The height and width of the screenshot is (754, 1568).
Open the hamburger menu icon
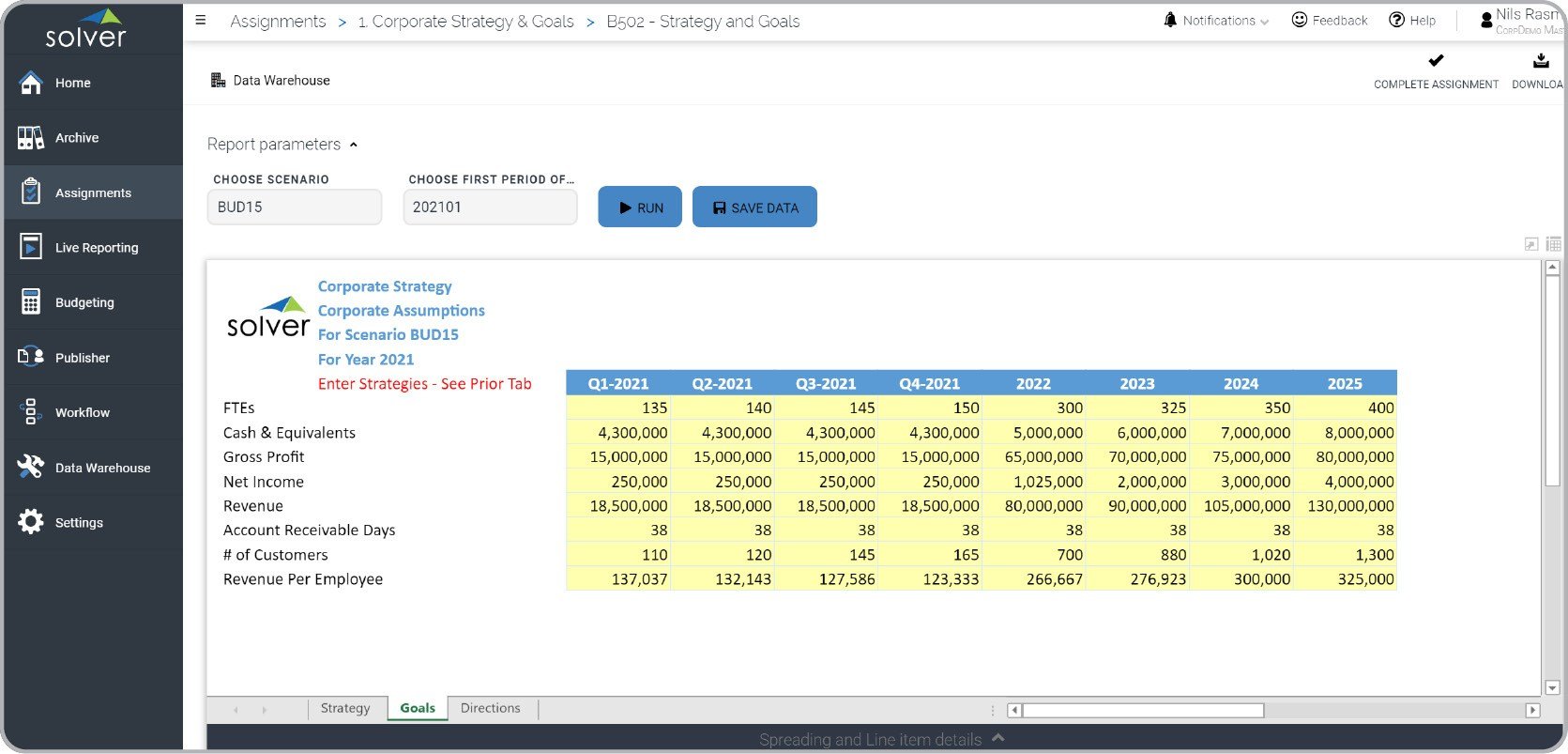tap(200, 21)
